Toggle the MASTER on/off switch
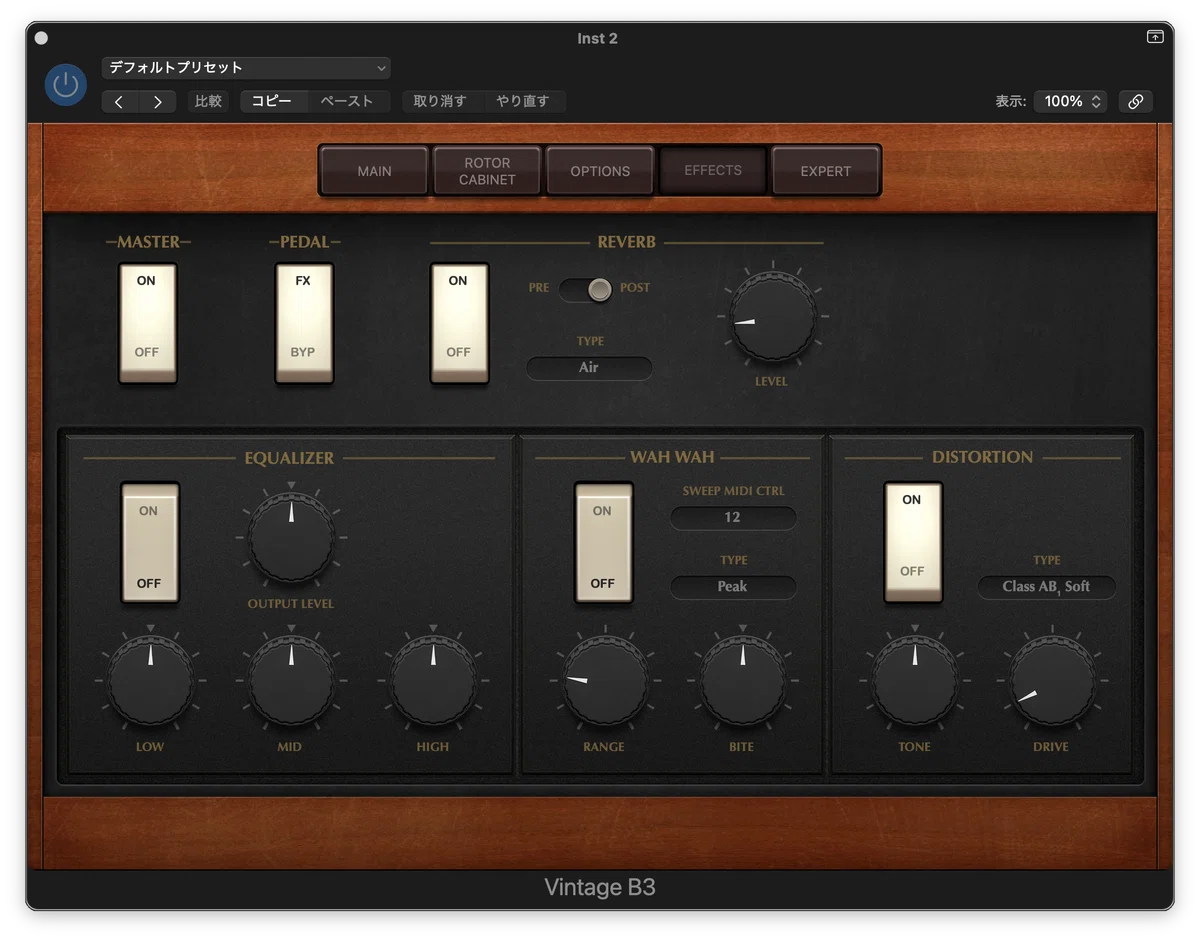This screenshot has width=1200, height=941. [x=148, y=323]
